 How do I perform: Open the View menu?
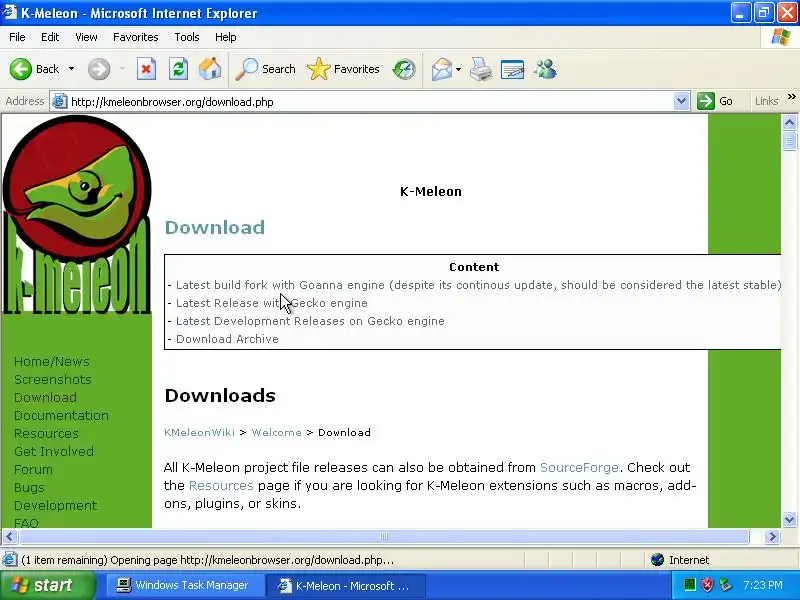pos(86,37)
